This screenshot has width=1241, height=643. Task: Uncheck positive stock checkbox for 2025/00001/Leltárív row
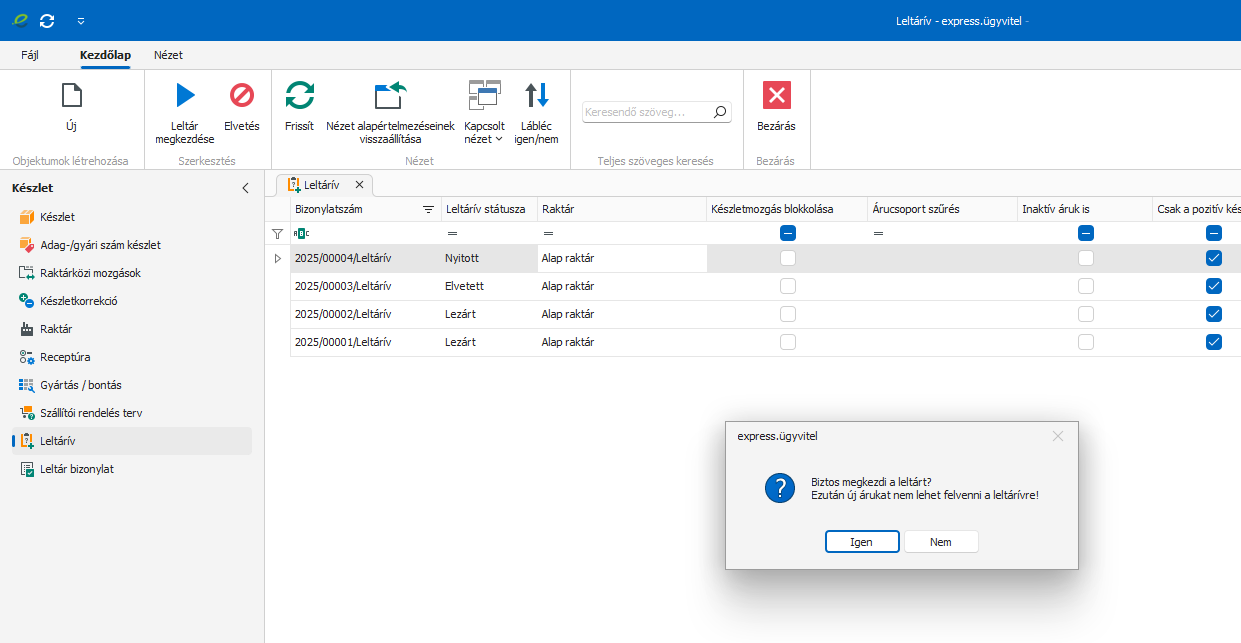tap(1214, 342)
